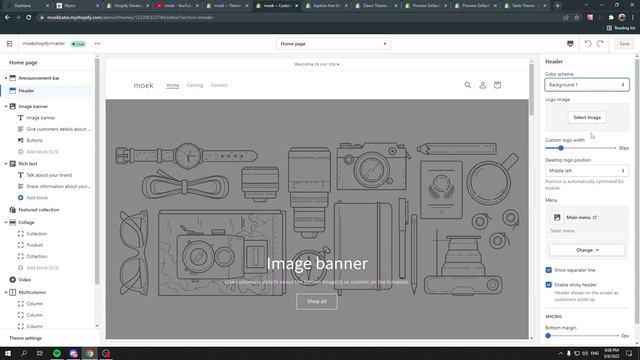640x360 pixels.
Task: Open the Home page template dropdown
Action: point(333,44)
